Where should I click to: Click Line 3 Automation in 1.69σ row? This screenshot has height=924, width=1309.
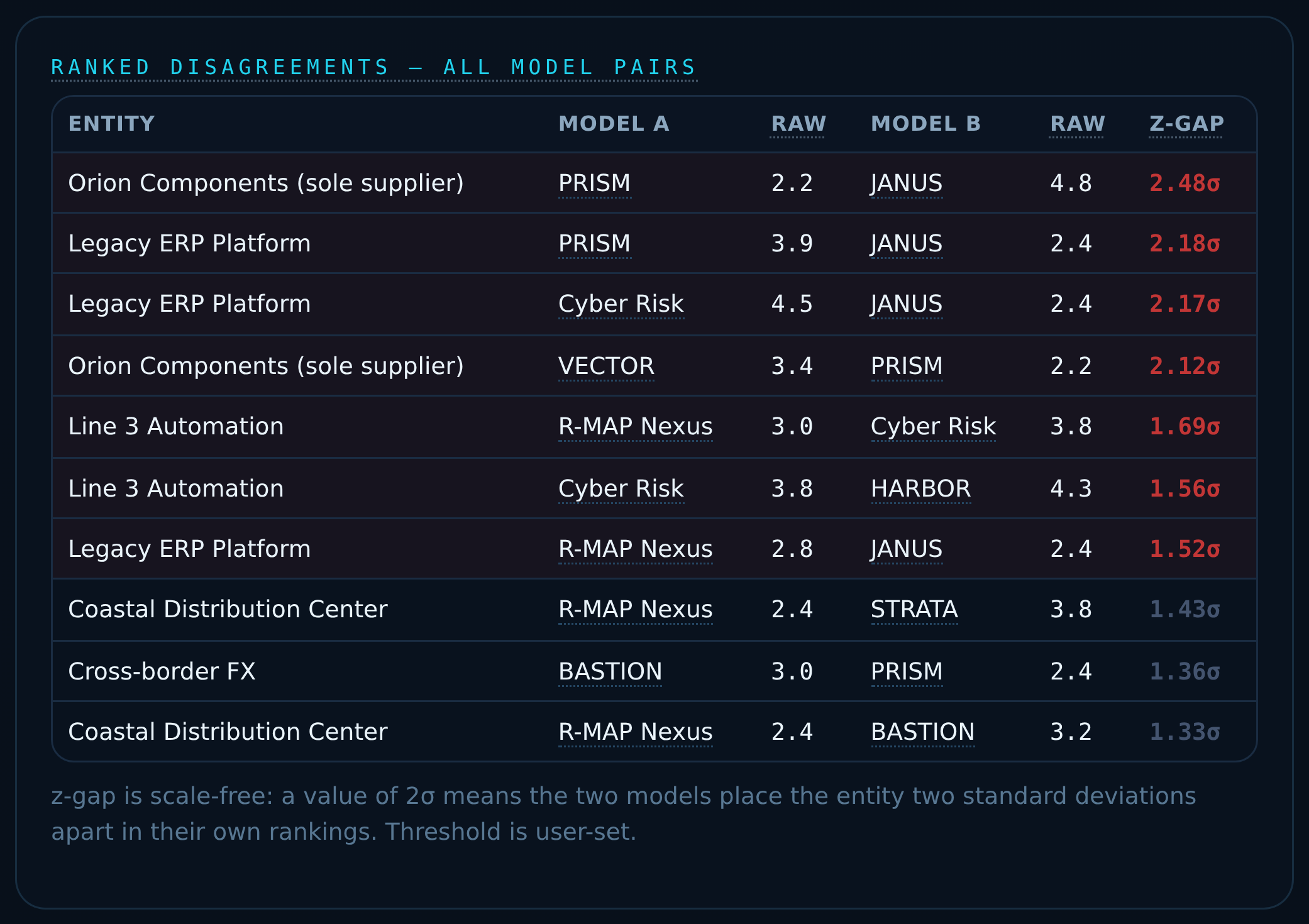coord(176,427)
